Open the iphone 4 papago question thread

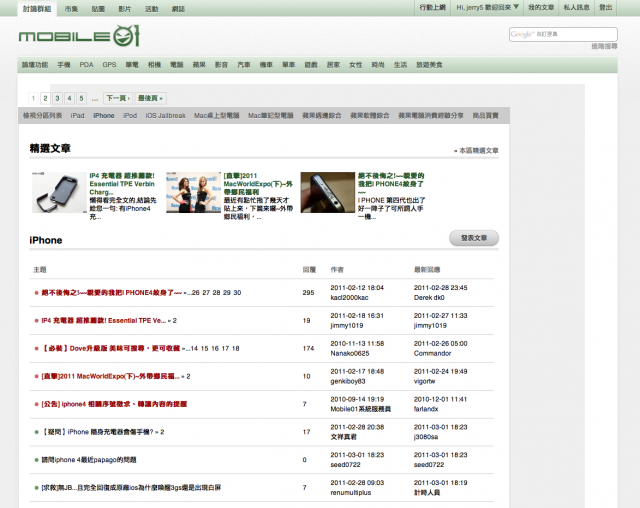click(x=89, y=459)
